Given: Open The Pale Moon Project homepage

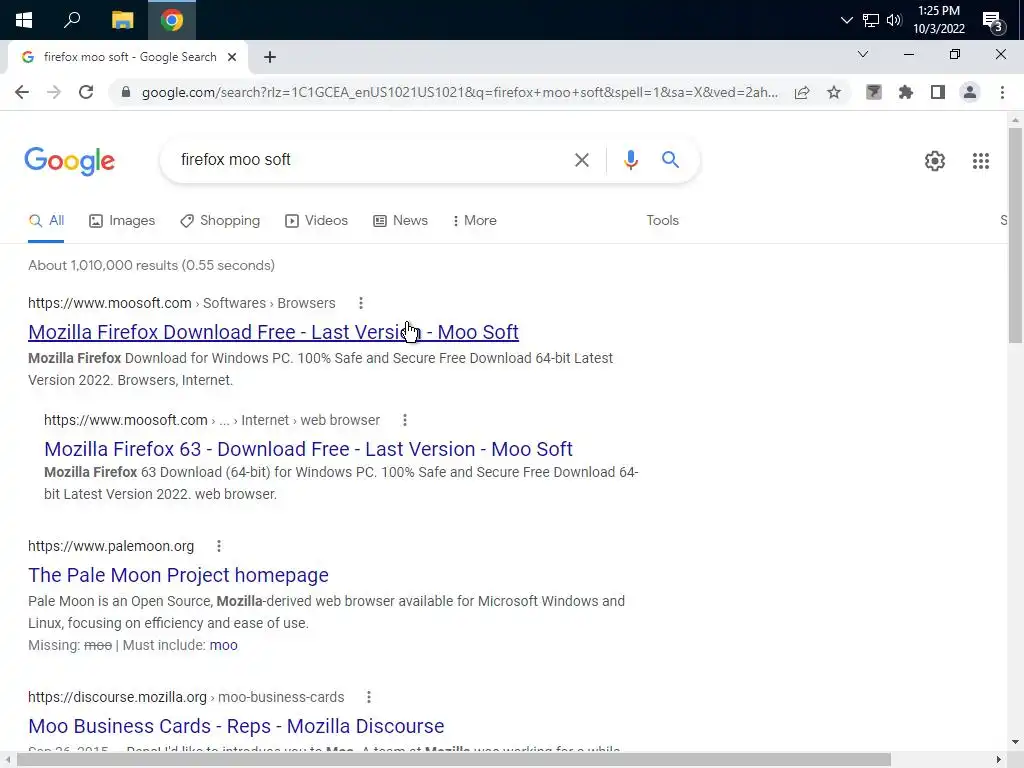Looking at the screenshot, I should [178, 575].
